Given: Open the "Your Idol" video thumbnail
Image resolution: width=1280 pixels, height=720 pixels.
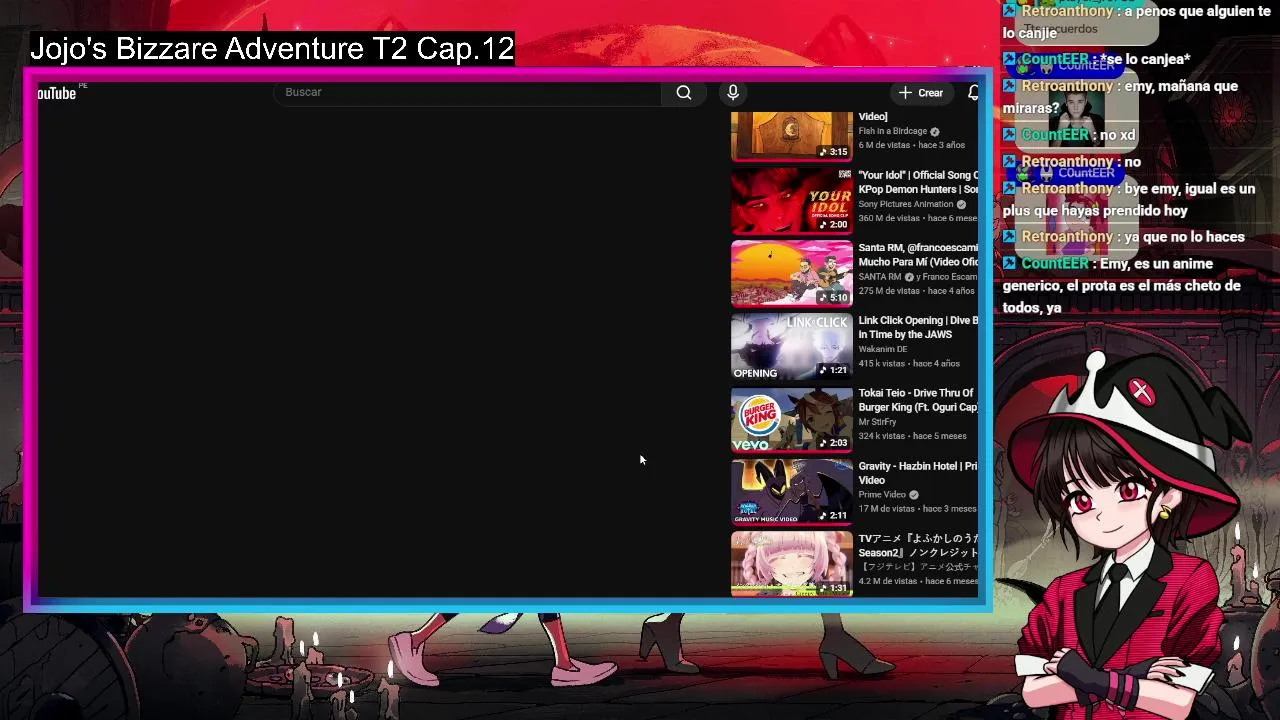Looking at the screenshot, I should click(x=791, y=200).
